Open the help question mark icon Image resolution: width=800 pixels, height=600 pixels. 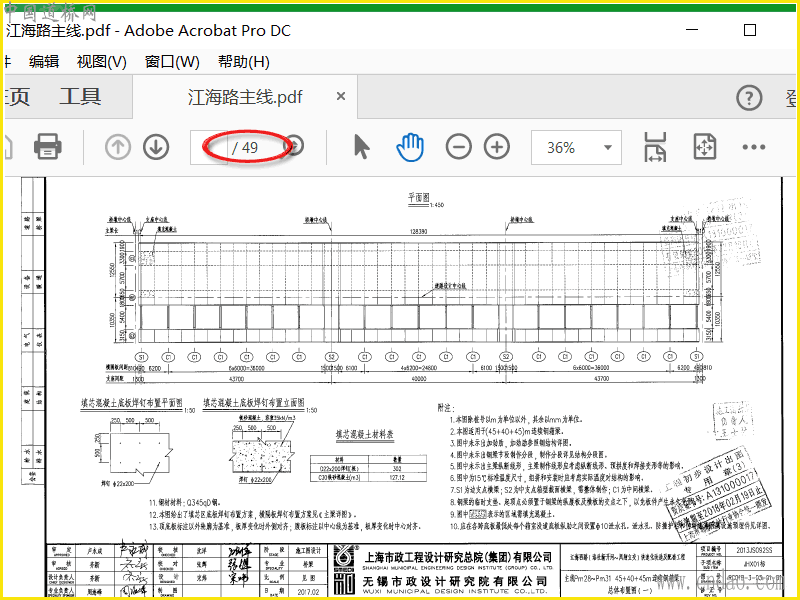coord(749,97)
